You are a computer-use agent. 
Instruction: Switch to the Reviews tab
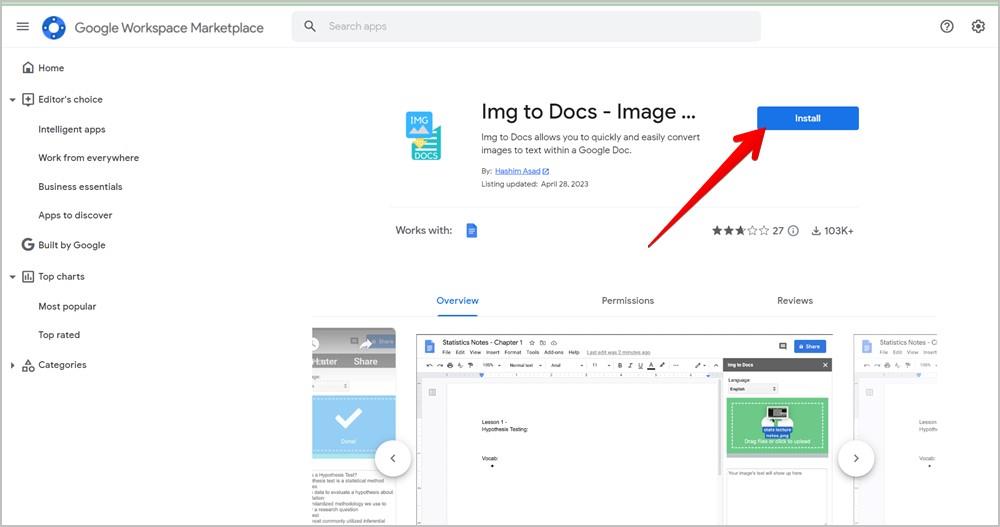click(x=795, y=301)
